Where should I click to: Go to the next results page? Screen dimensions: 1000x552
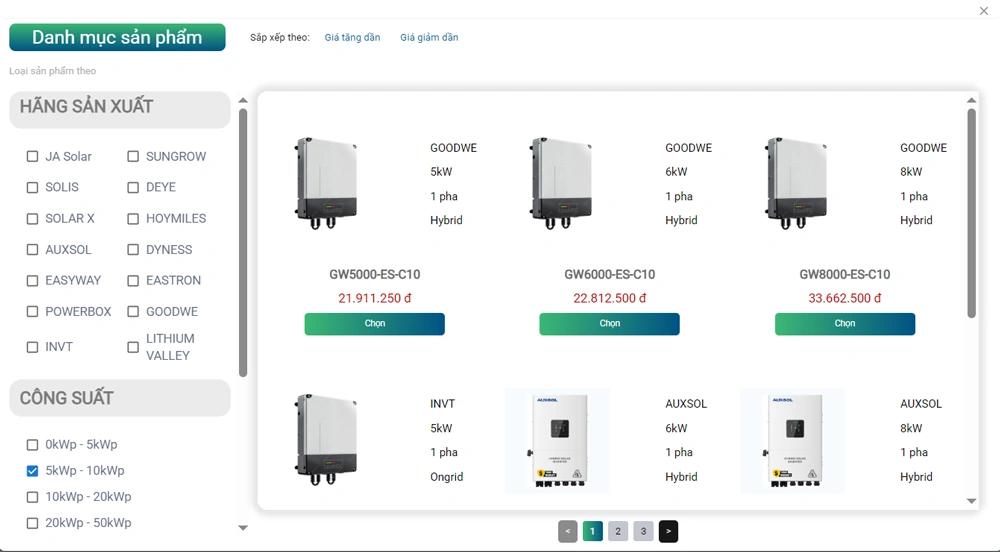tap(668, 532)
